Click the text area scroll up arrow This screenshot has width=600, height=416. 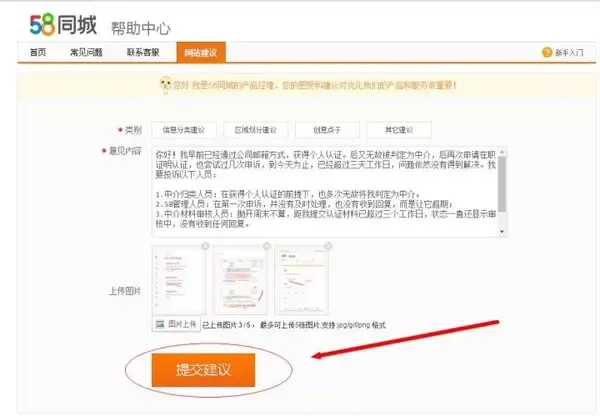tap(502, 152)
